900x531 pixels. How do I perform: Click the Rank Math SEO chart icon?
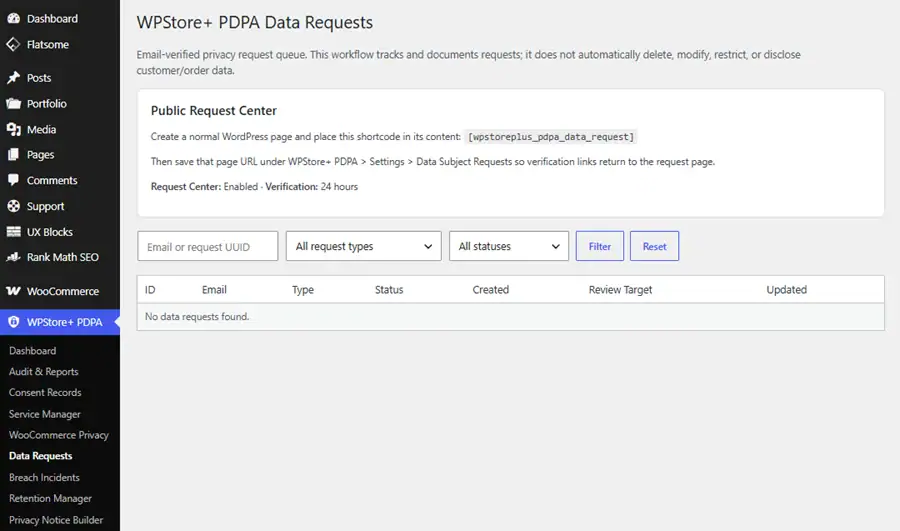pos(13,257)
